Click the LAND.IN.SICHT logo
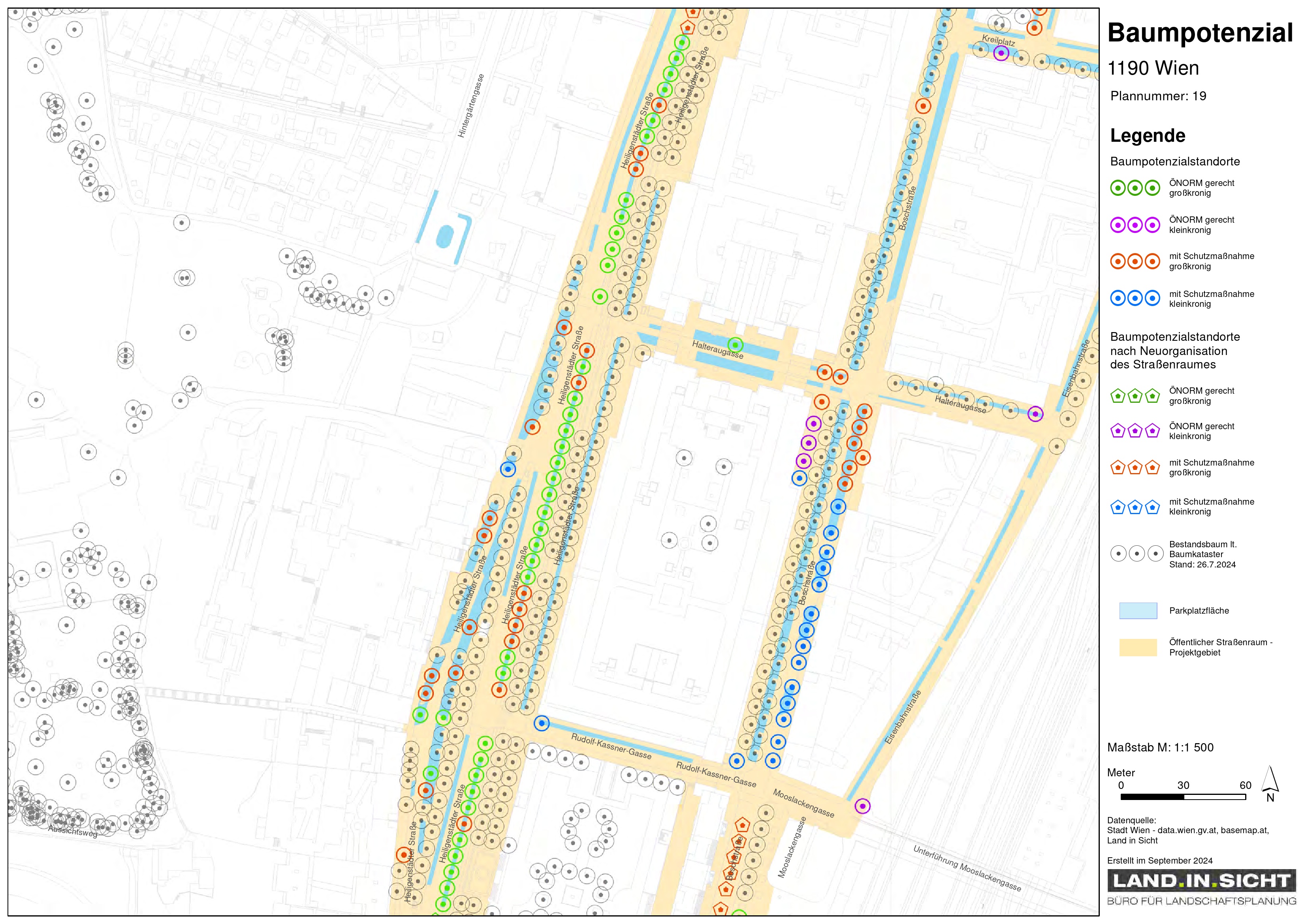 coord(1201,881)
